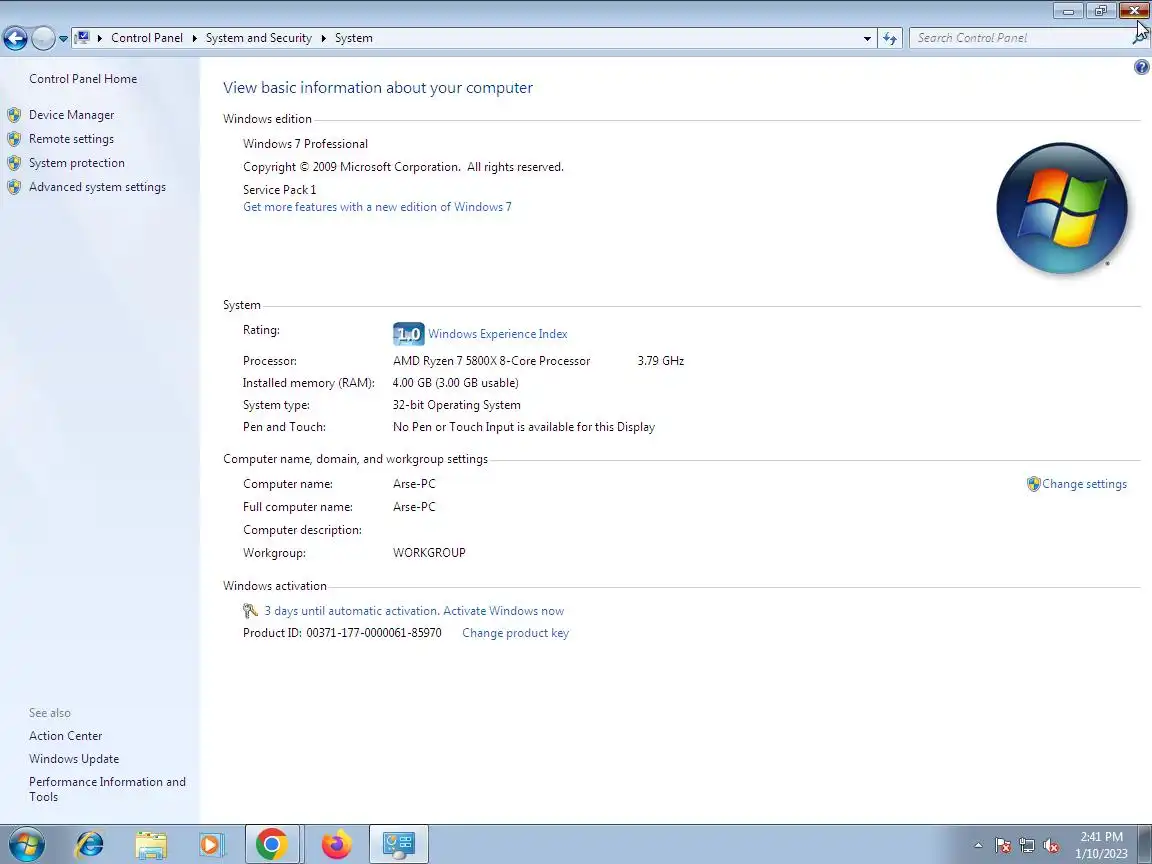Click the Control Panel taskbar button

[399, 845]
